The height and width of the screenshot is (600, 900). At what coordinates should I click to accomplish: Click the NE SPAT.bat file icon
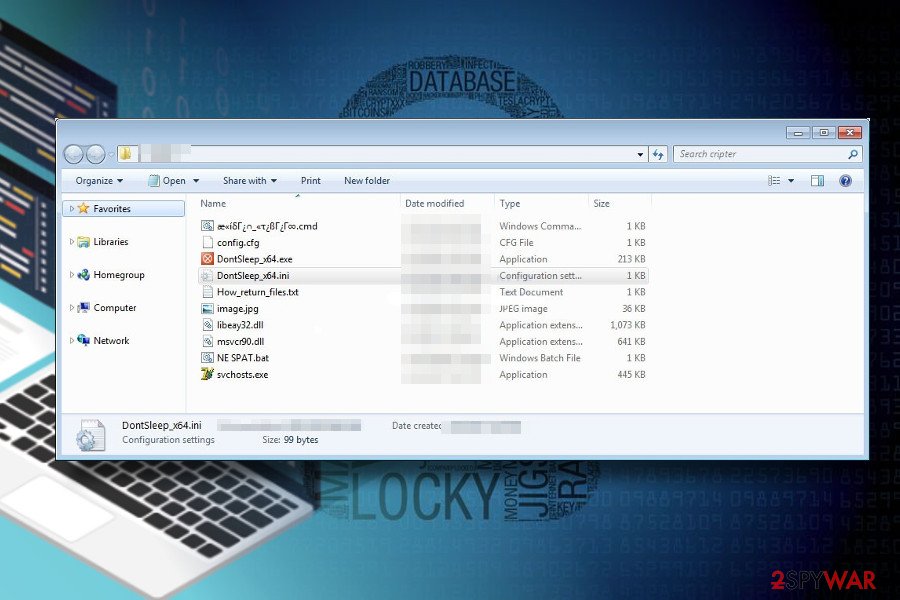(x=207, y=358)
